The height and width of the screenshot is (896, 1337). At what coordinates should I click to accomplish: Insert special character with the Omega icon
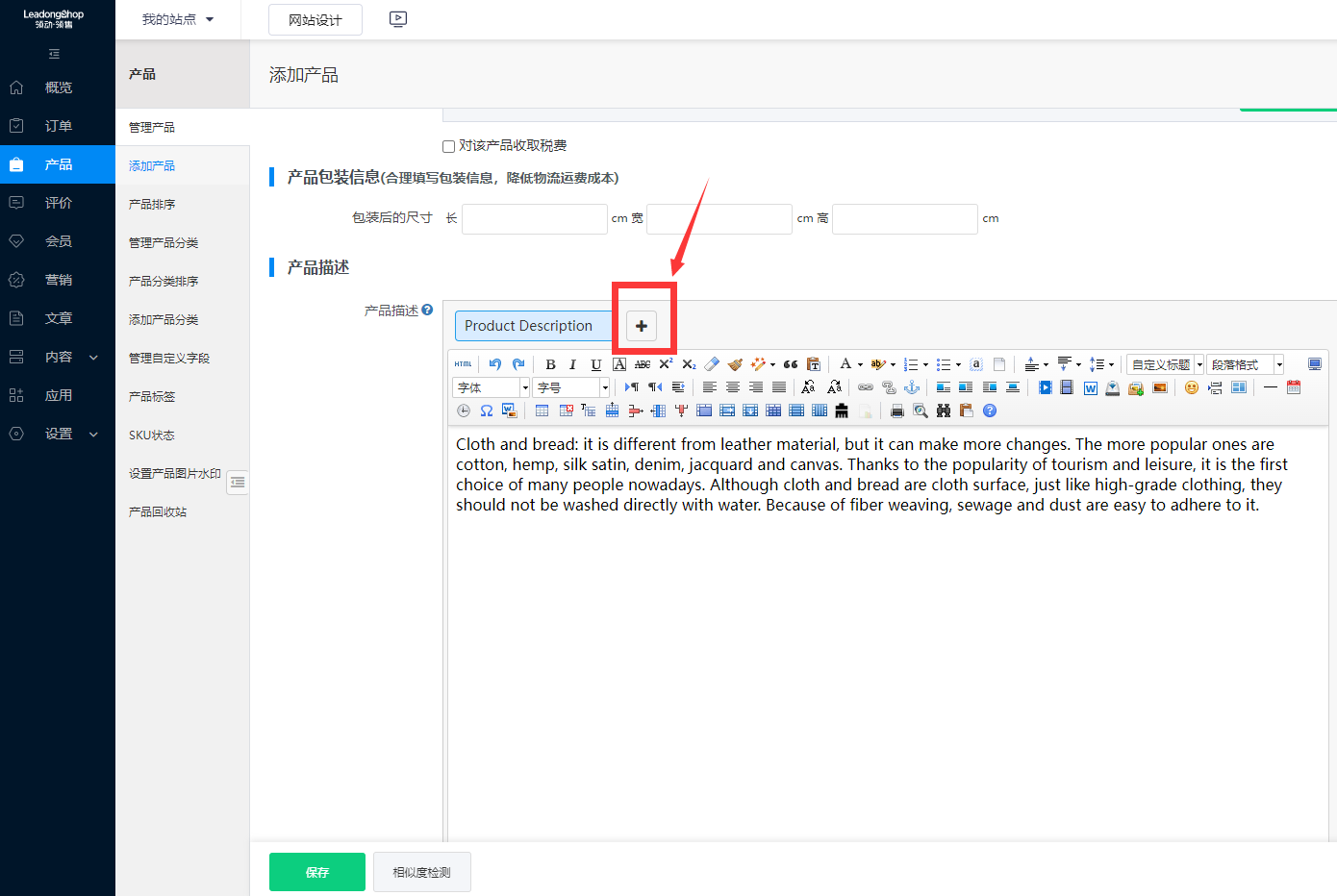coord(487,411)
